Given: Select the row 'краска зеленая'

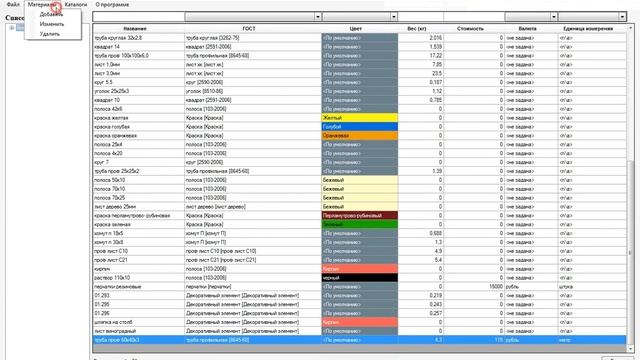Looking at the screenshot, I should 360,224.
